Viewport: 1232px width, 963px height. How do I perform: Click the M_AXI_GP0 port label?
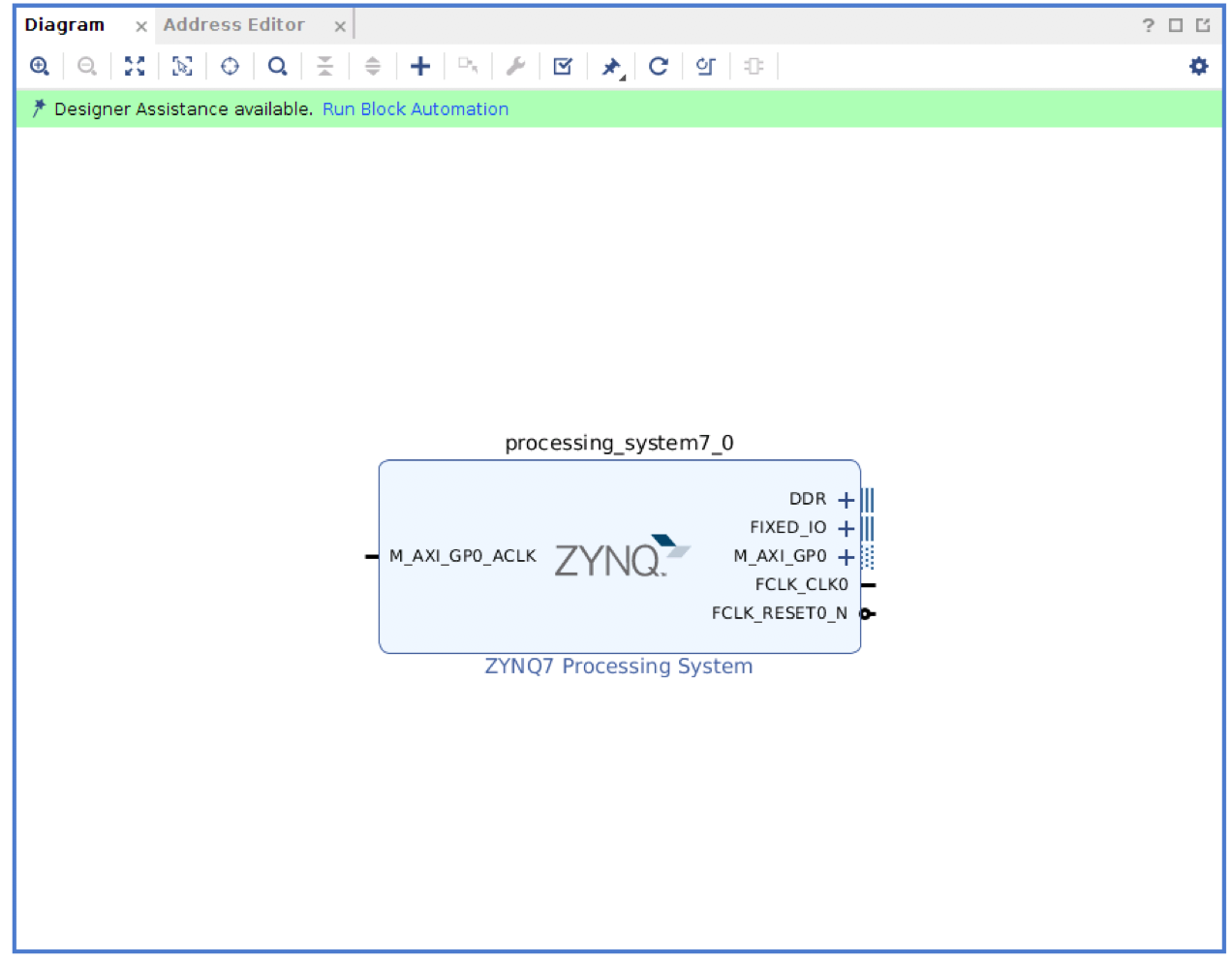781,556
